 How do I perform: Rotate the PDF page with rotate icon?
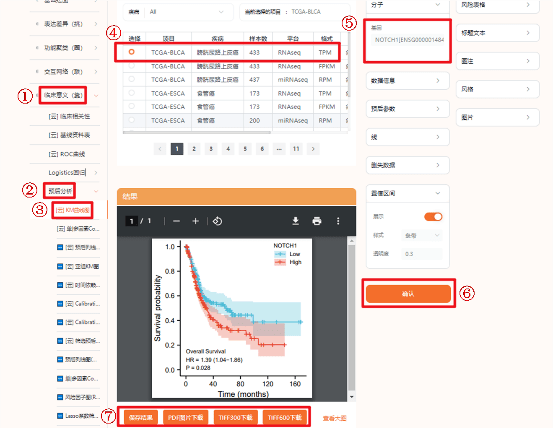point(217,221)
